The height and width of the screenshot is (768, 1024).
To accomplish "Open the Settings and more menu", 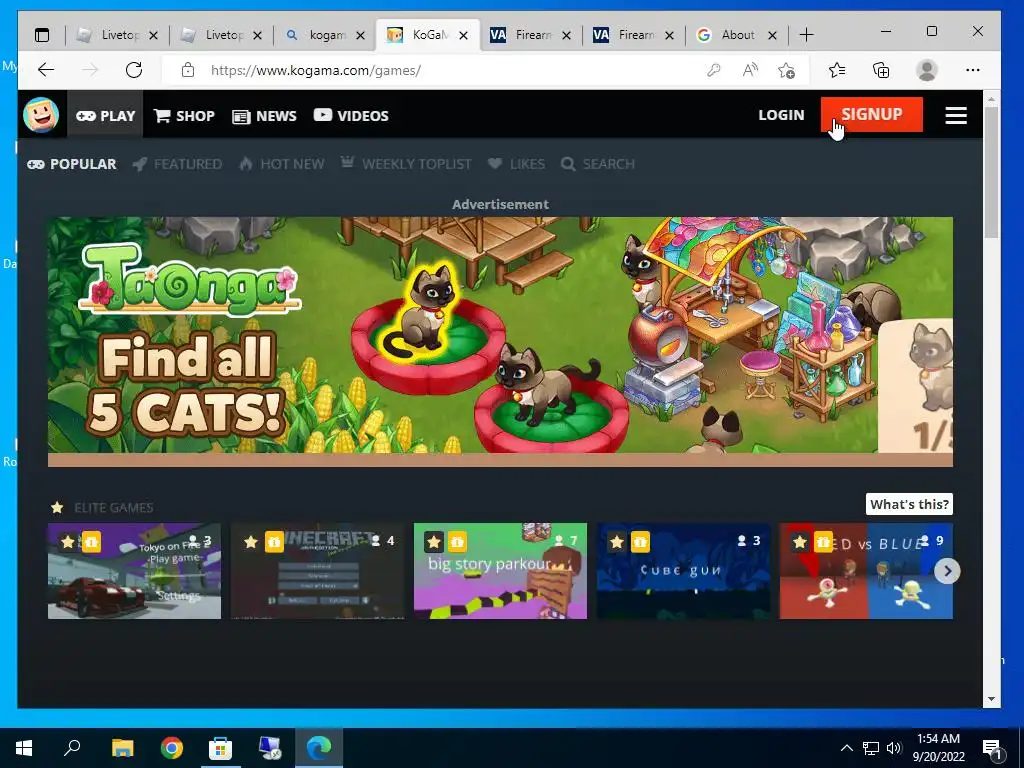I will click(972, 70).
